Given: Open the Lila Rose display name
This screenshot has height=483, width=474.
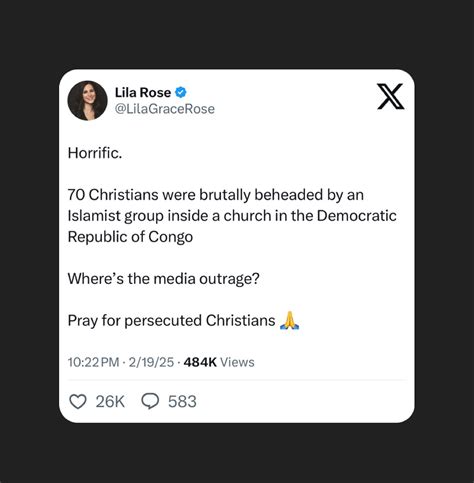Looking at the screenshot, I should click(143, 92).
